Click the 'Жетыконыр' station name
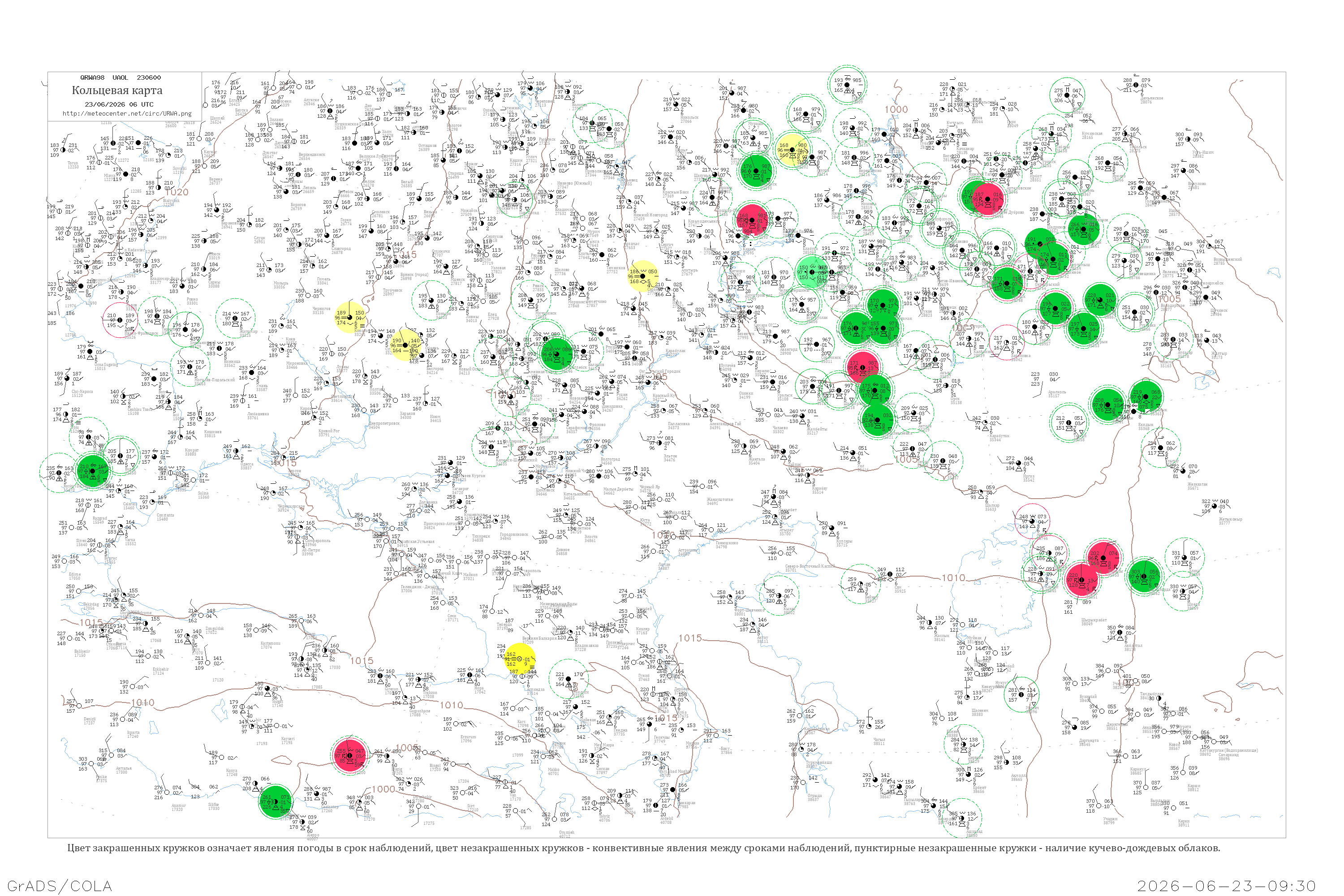The height and width of the screenshot is (896, 1344). click(1230, 519)
